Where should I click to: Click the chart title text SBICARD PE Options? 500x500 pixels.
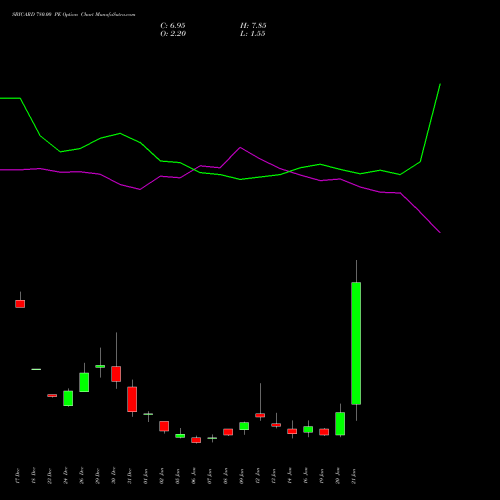pyautogui.click(x=74, y=15)
